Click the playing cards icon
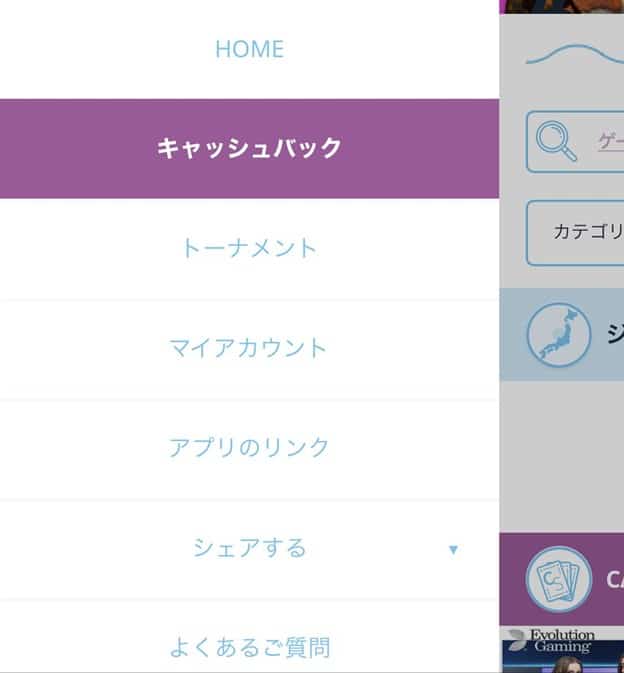 (x=558, y=579)
